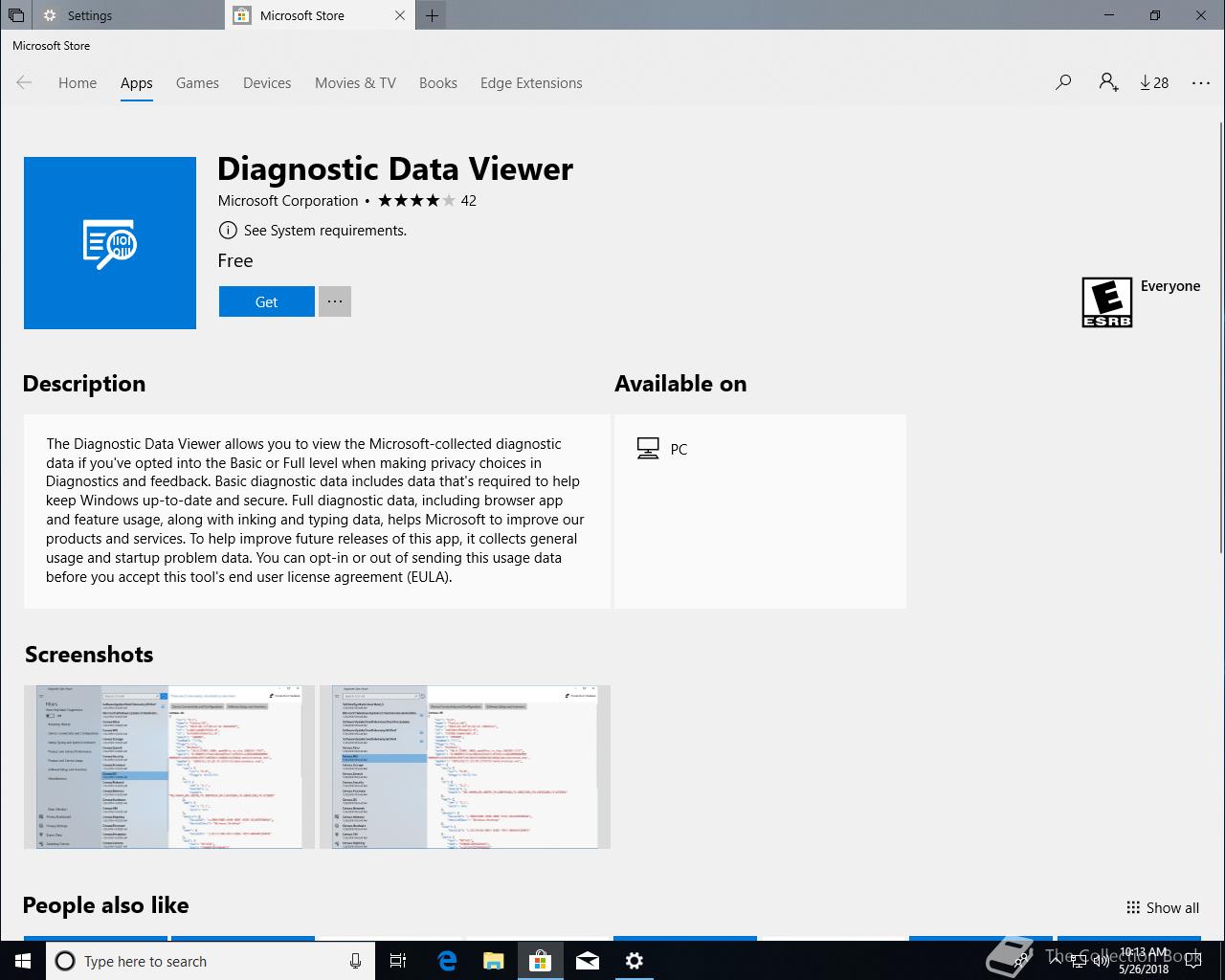Select the Apps tab
The width and height of the screenshot is (1225, 980).
tap(137, 83)
